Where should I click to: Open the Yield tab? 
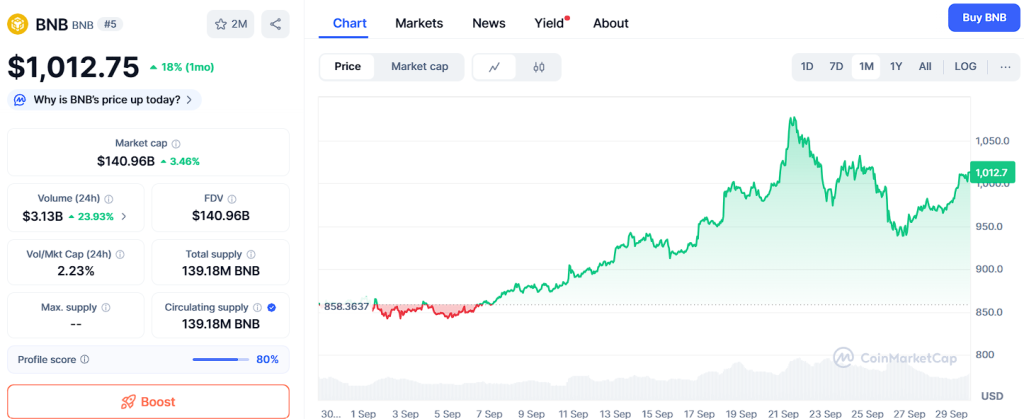pyautogui.click(x=549, y=23)
